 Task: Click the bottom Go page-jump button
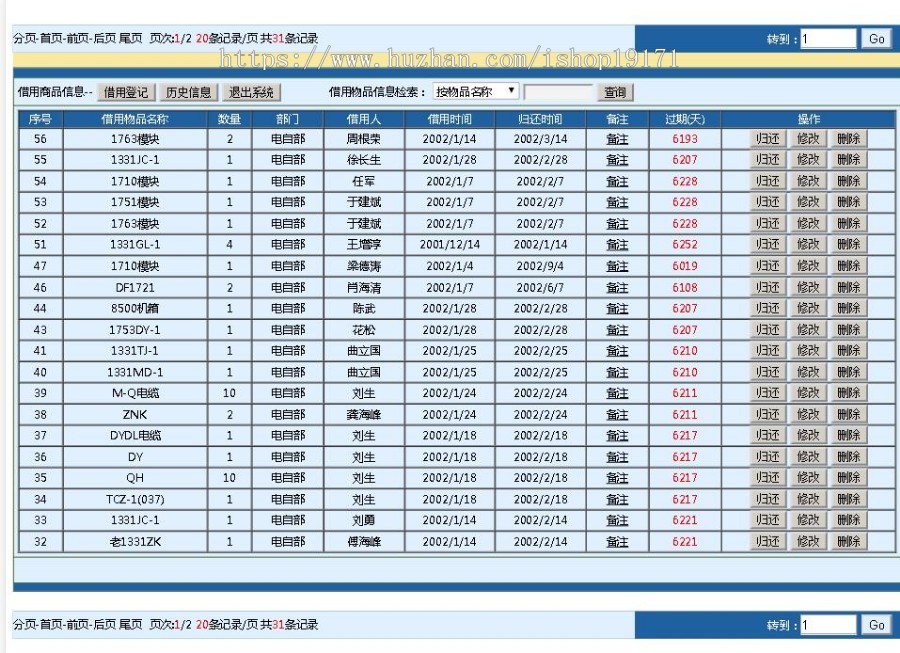pyautogui.click(x=874, y=623)
